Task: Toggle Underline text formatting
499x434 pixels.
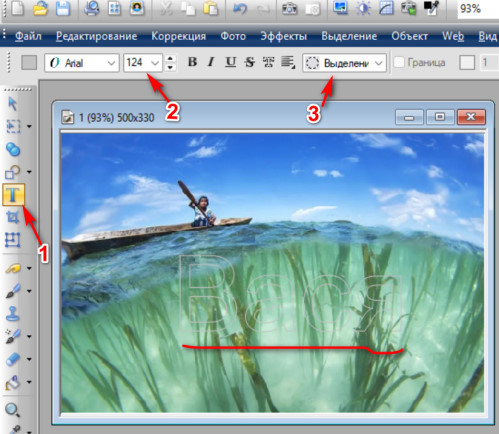Action: coord(230,62)
